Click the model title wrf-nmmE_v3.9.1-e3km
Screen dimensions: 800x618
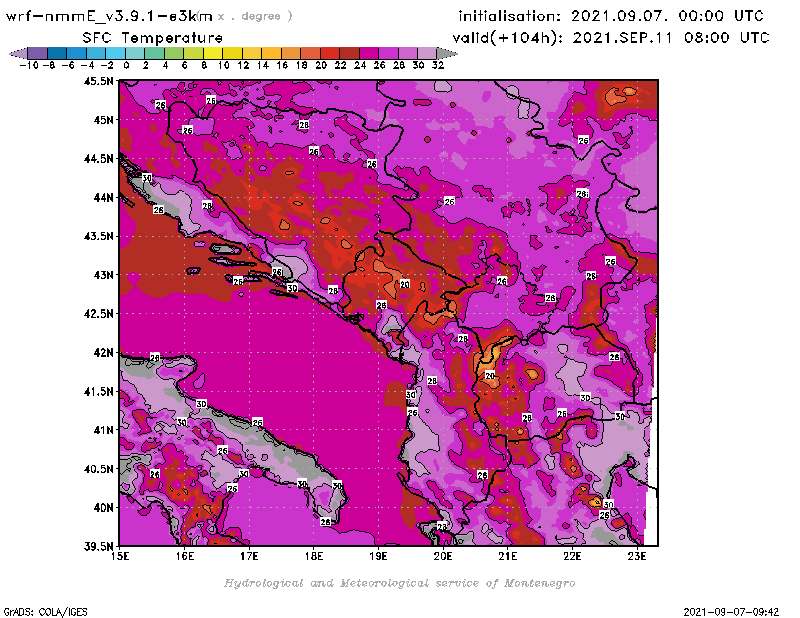coord(109,16)
